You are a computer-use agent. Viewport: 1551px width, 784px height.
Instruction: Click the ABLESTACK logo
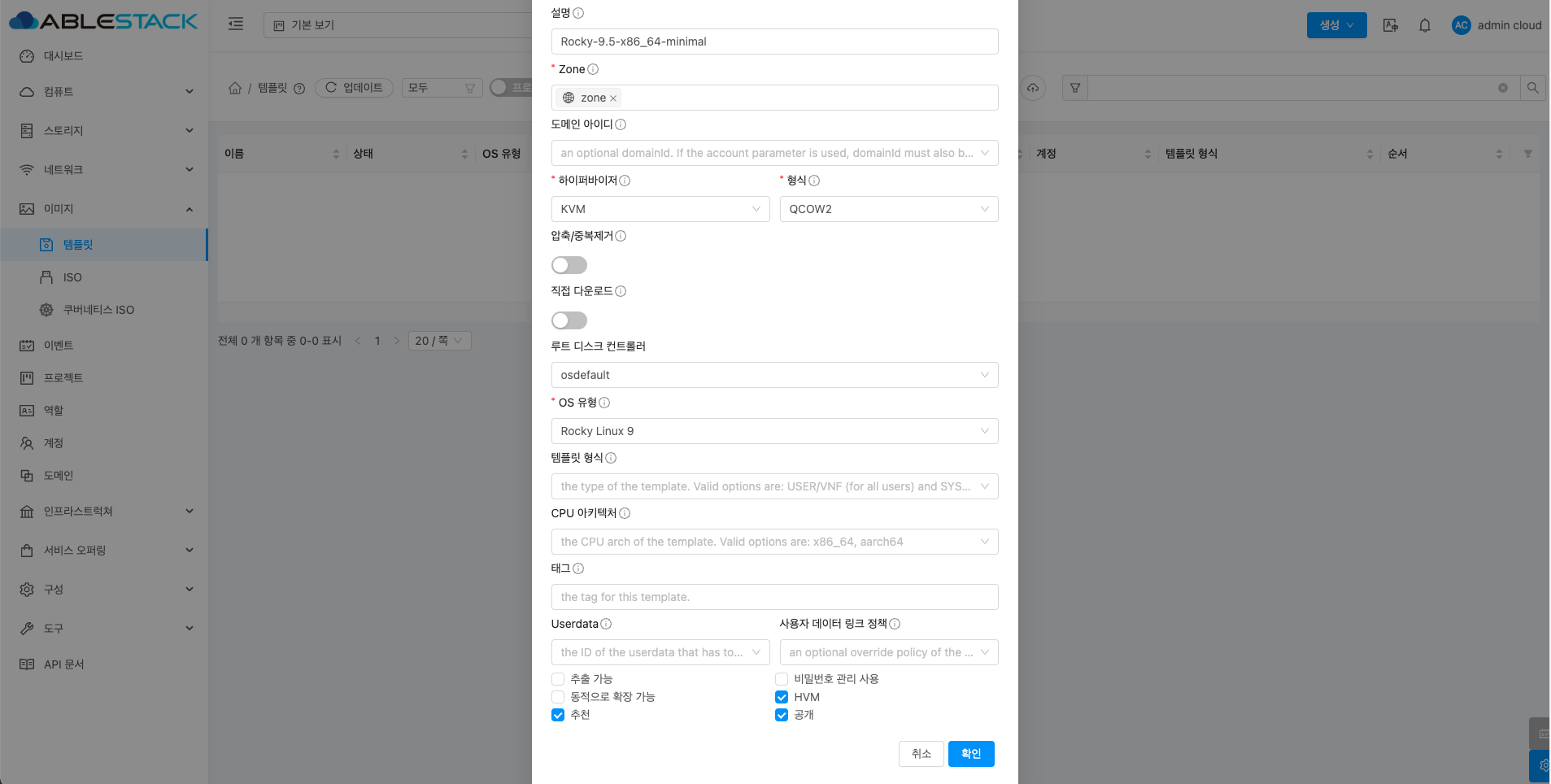[103, 21]
